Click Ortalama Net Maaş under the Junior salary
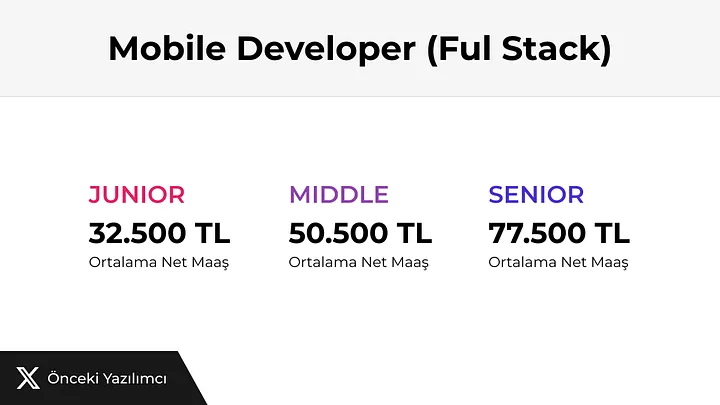The image size is (720, 405). (158, 262)
